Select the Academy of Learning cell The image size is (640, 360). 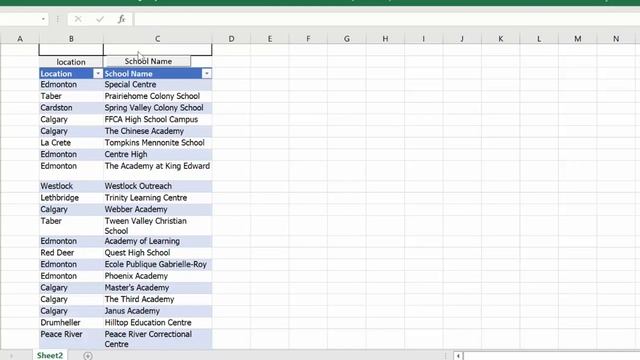(158, 241)
